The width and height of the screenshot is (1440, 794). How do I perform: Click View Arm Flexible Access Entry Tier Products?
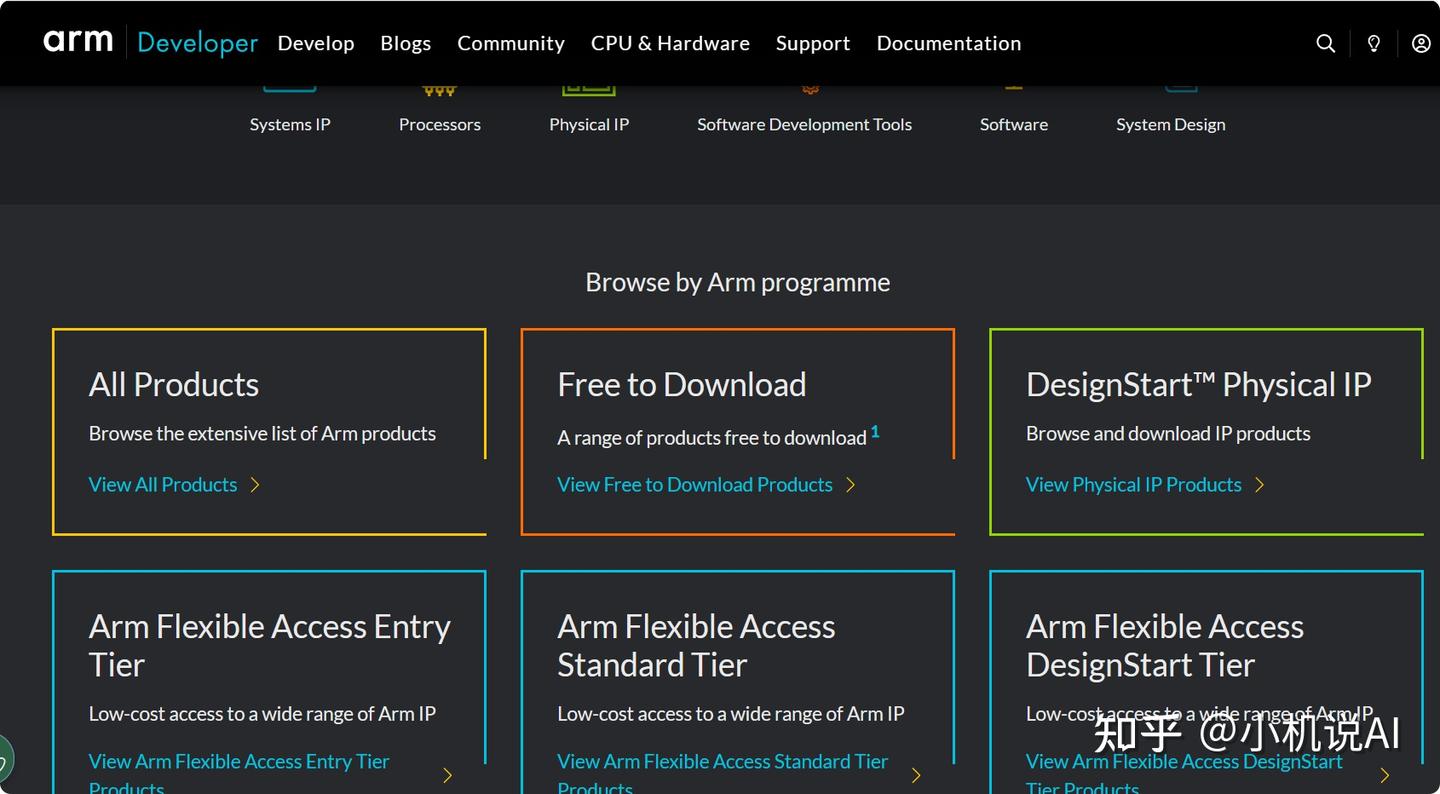click(x=239, y=773)
